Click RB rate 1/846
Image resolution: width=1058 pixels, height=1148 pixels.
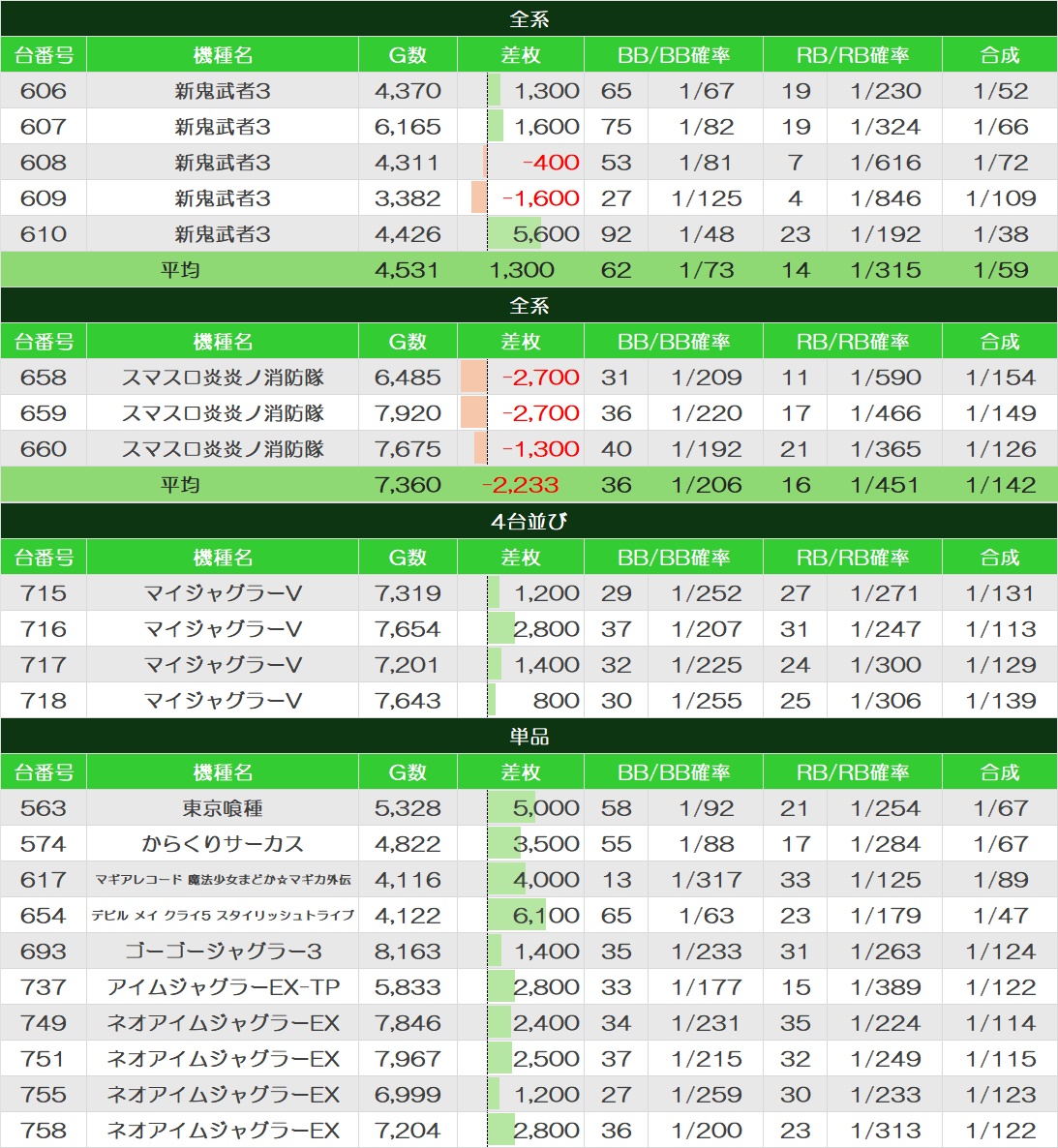pyautogui.click(x=885, y=198)
